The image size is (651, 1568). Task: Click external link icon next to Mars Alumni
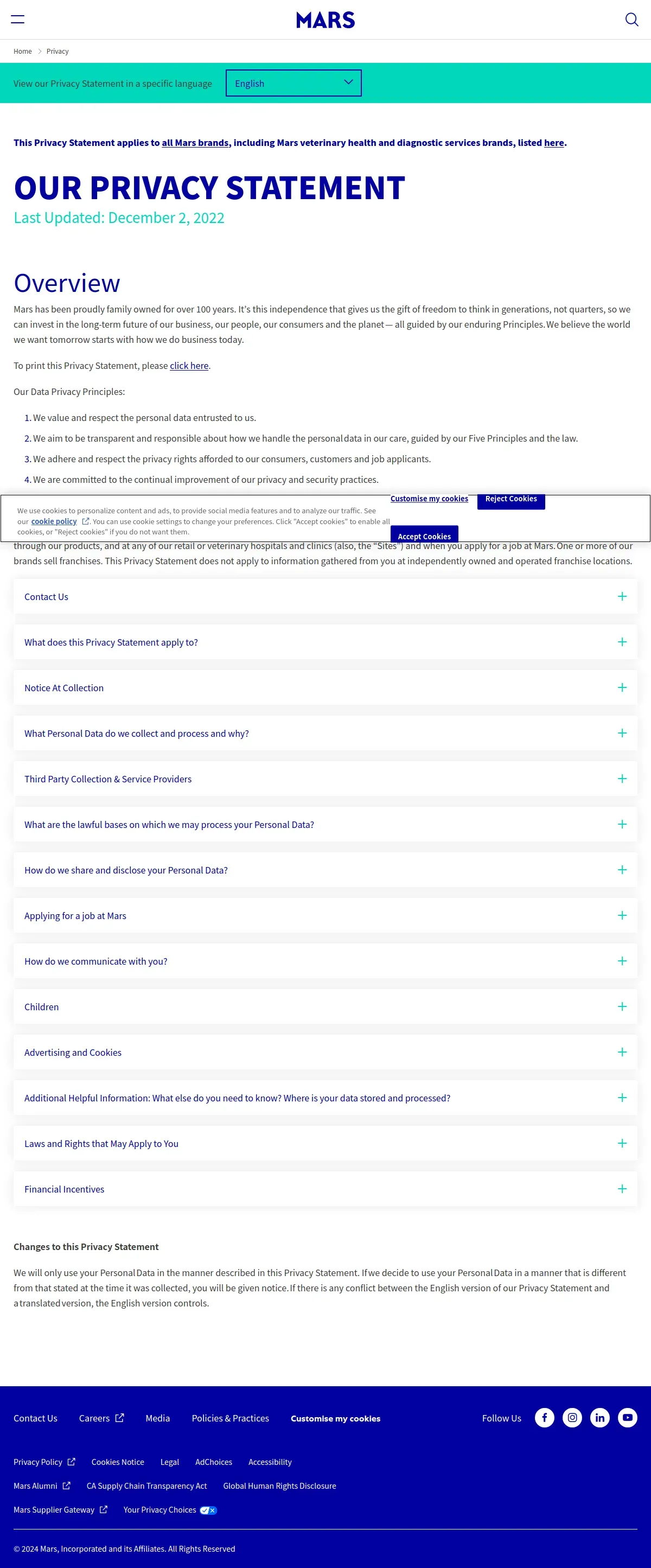click(66, 1485)
